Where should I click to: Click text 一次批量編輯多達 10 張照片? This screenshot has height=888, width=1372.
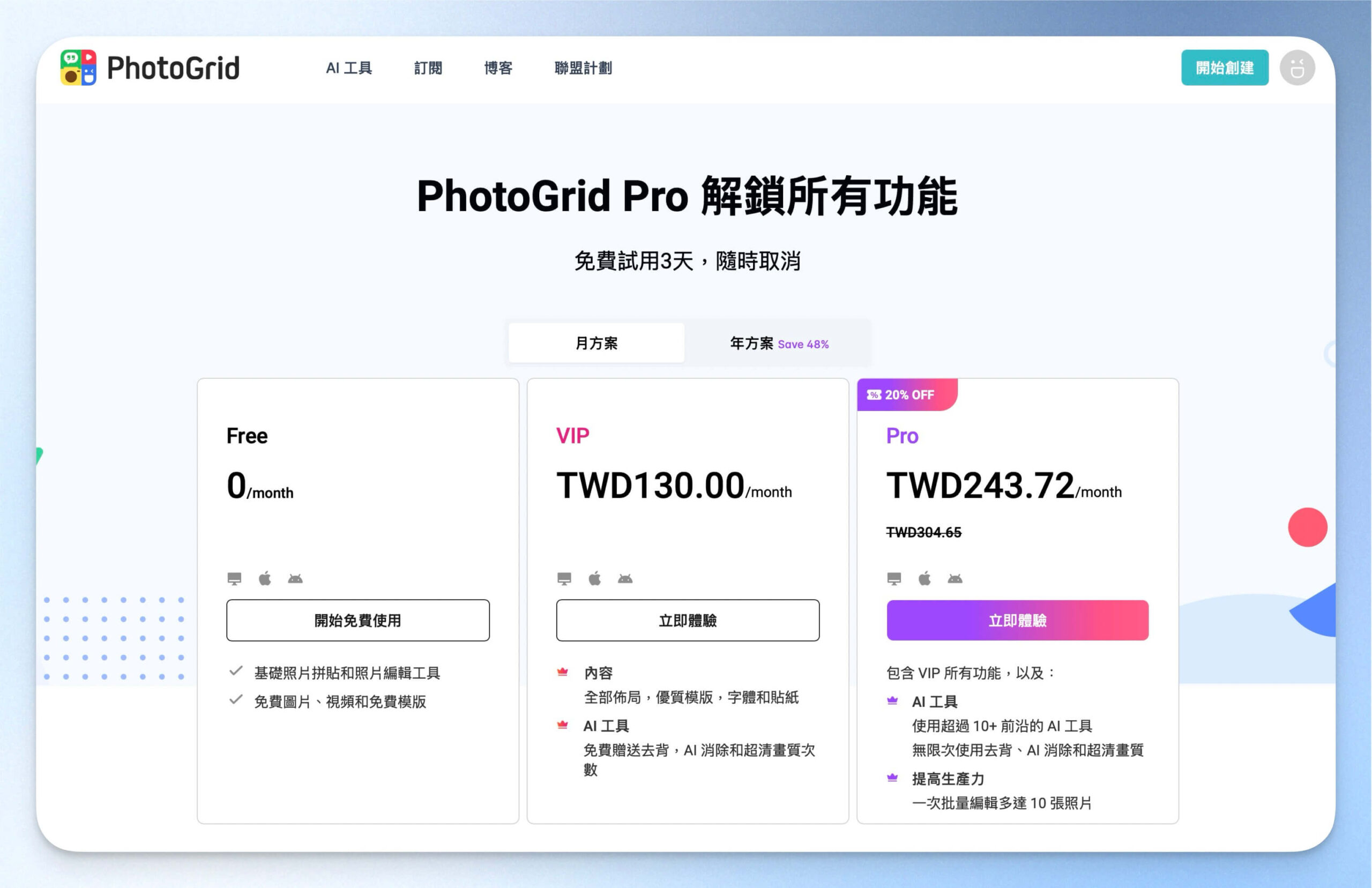(1002, 803)
